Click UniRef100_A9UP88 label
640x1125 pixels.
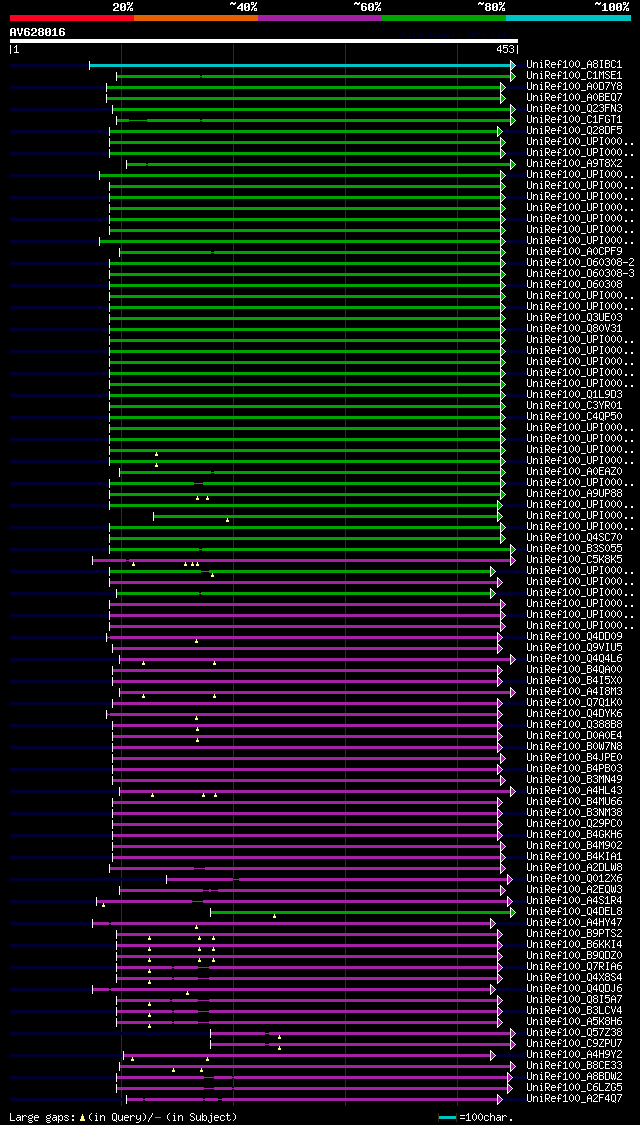point(574,494)
